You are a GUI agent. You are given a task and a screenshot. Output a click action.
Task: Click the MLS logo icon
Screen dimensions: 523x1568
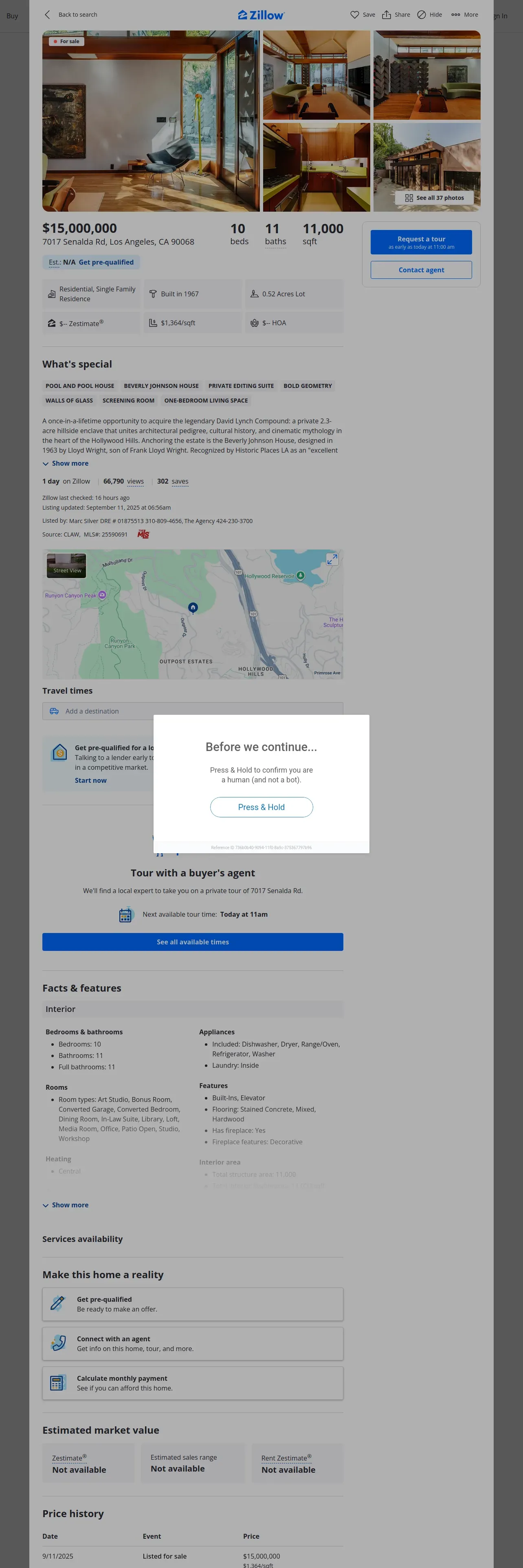coord(143,534)
